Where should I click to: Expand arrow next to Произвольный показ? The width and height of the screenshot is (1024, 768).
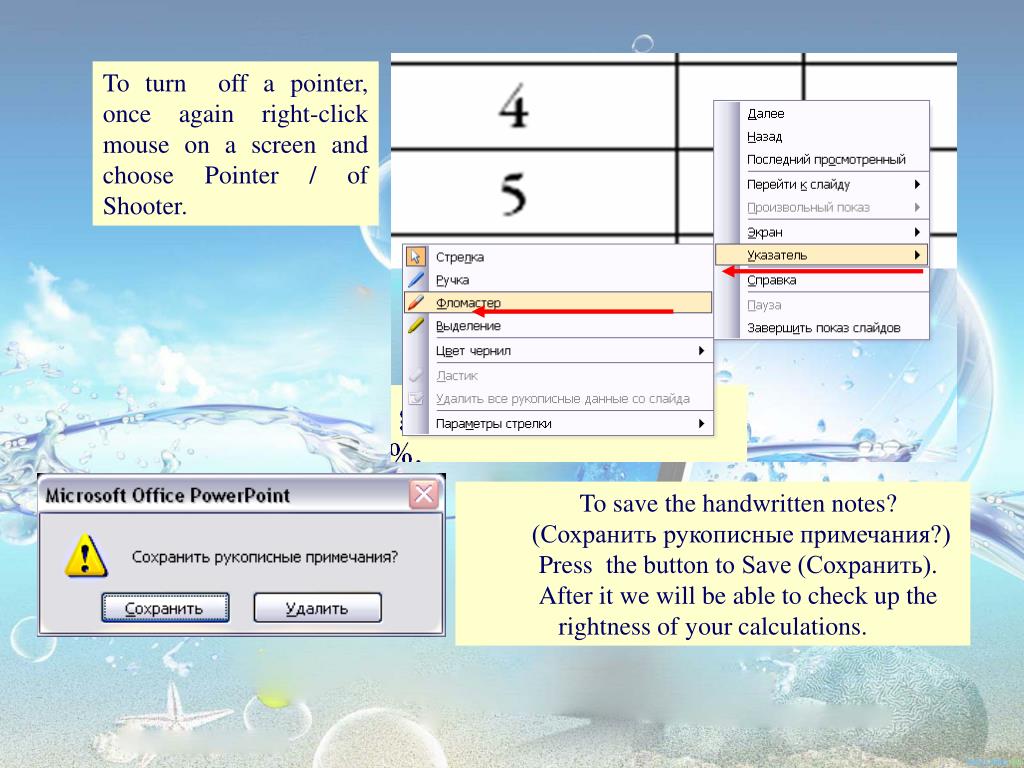(x=918, y=207)
